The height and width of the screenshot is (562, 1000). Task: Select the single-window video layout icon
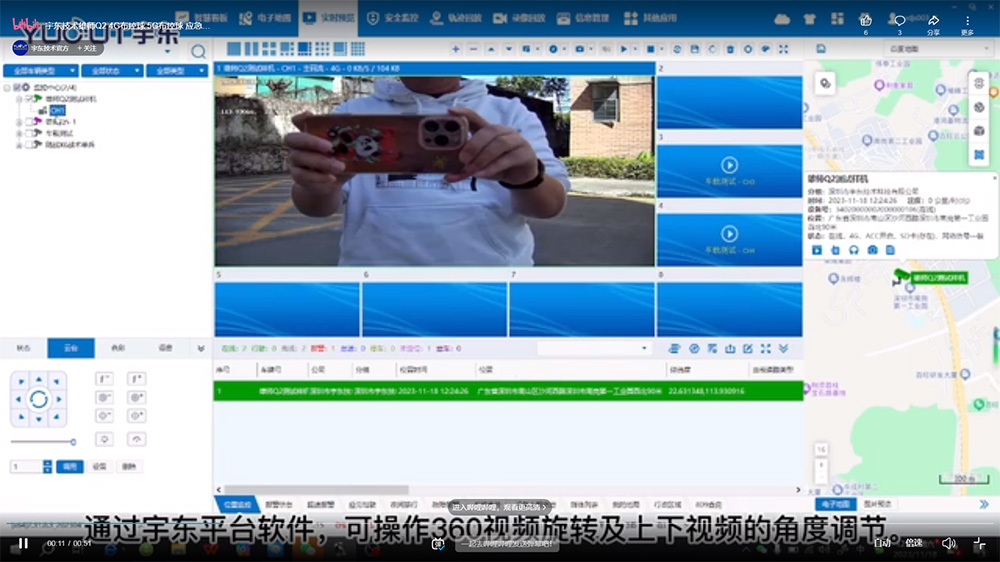(x=233, y=48)
